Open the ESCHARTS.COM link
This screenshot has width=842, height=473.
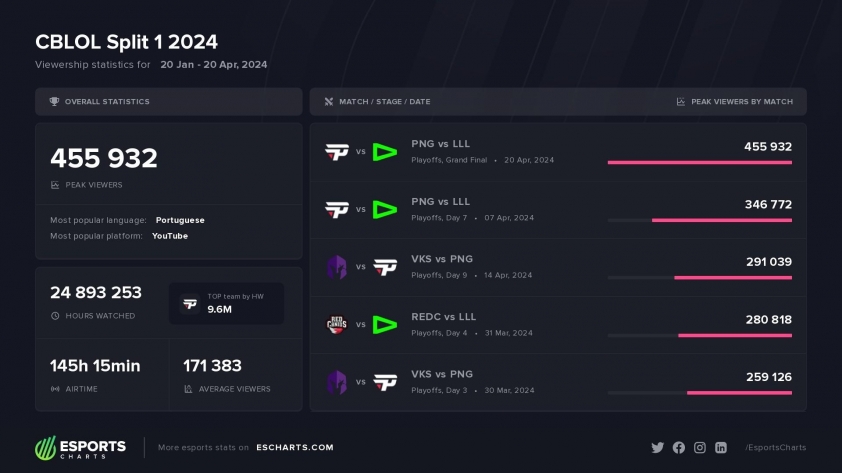tap(295, 447)
